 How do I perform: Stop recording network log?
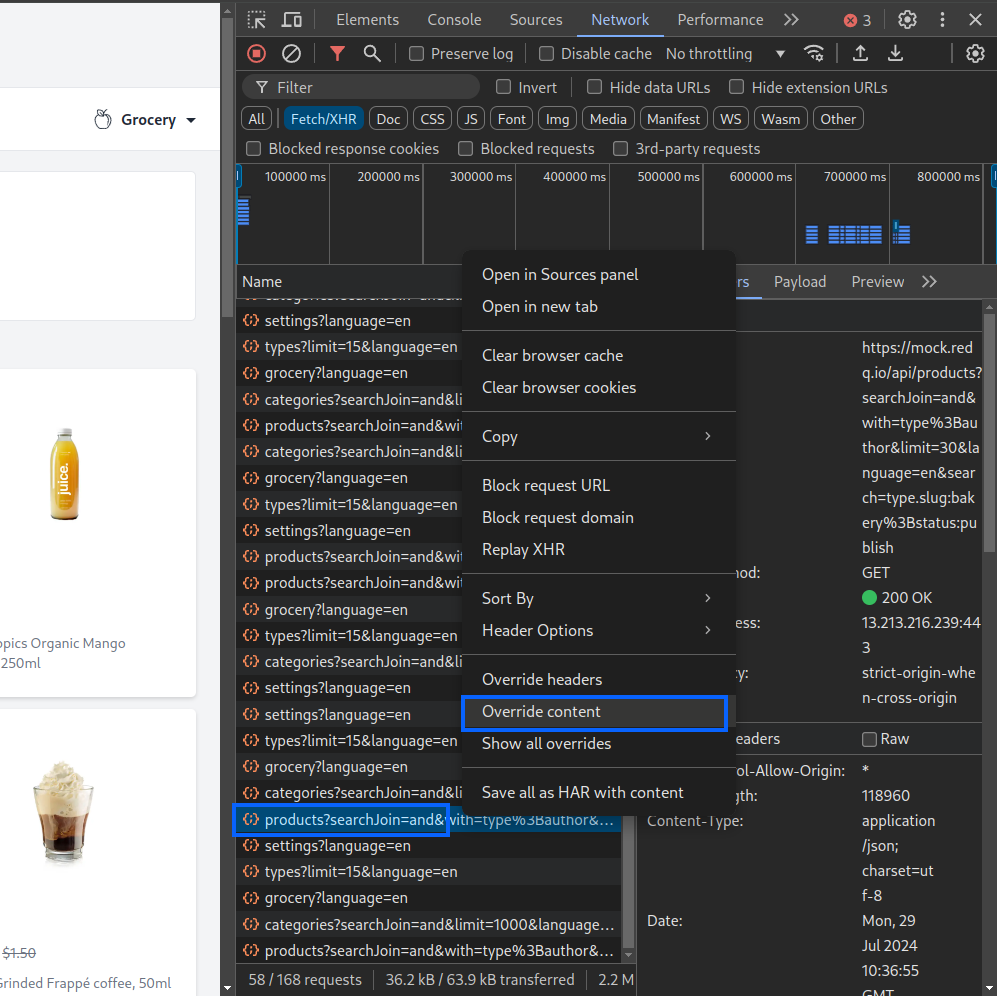pos(256,53)
